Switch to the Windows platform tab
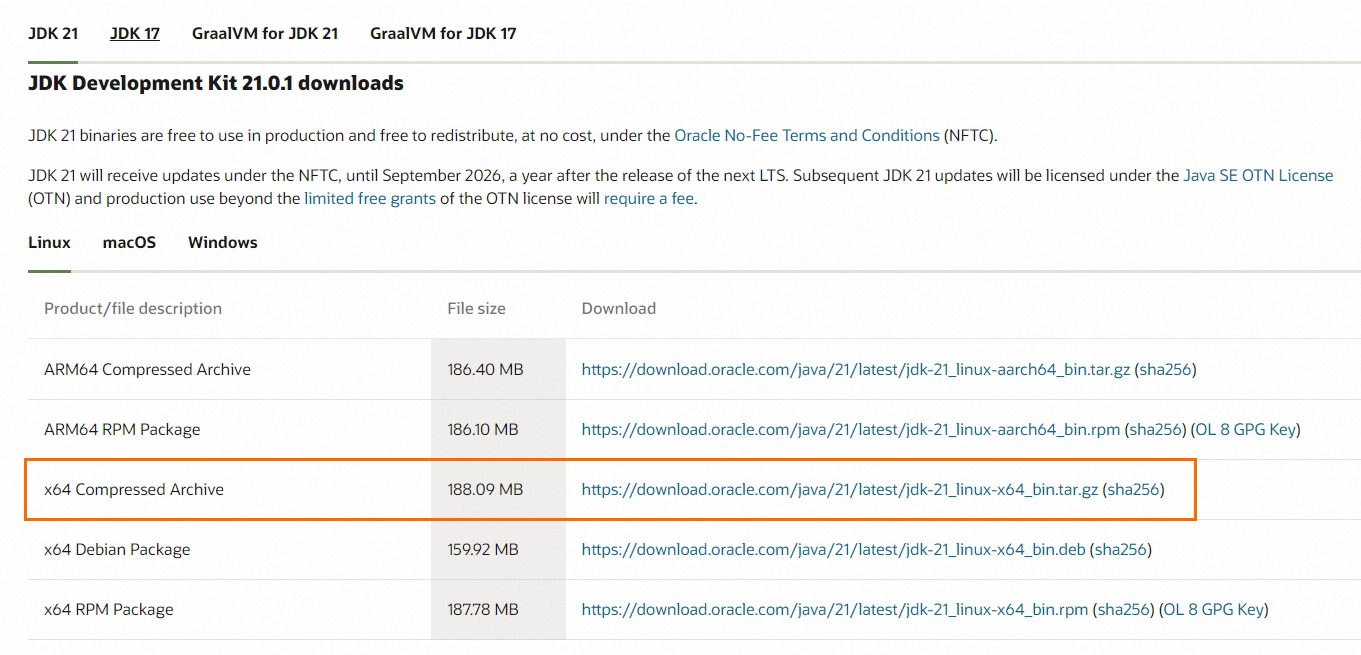 223,242
